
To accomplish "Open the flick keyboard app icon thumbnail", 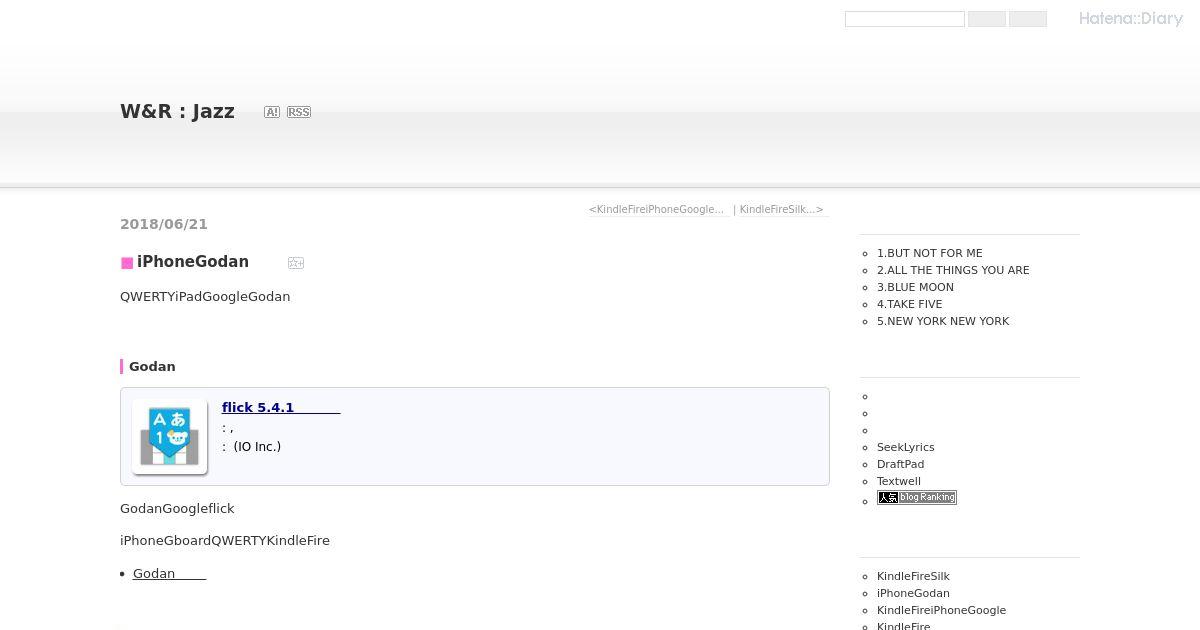I will pos(170,436).
